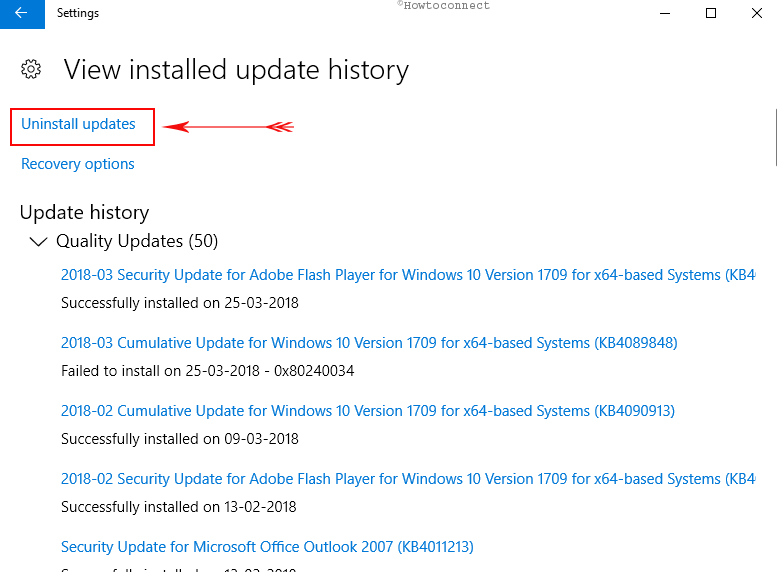Click the vertical scrollbar thumb on the right edge
The width and height of the screenshot is (777, 572).
pyautogui.click(x=776, y=137)
